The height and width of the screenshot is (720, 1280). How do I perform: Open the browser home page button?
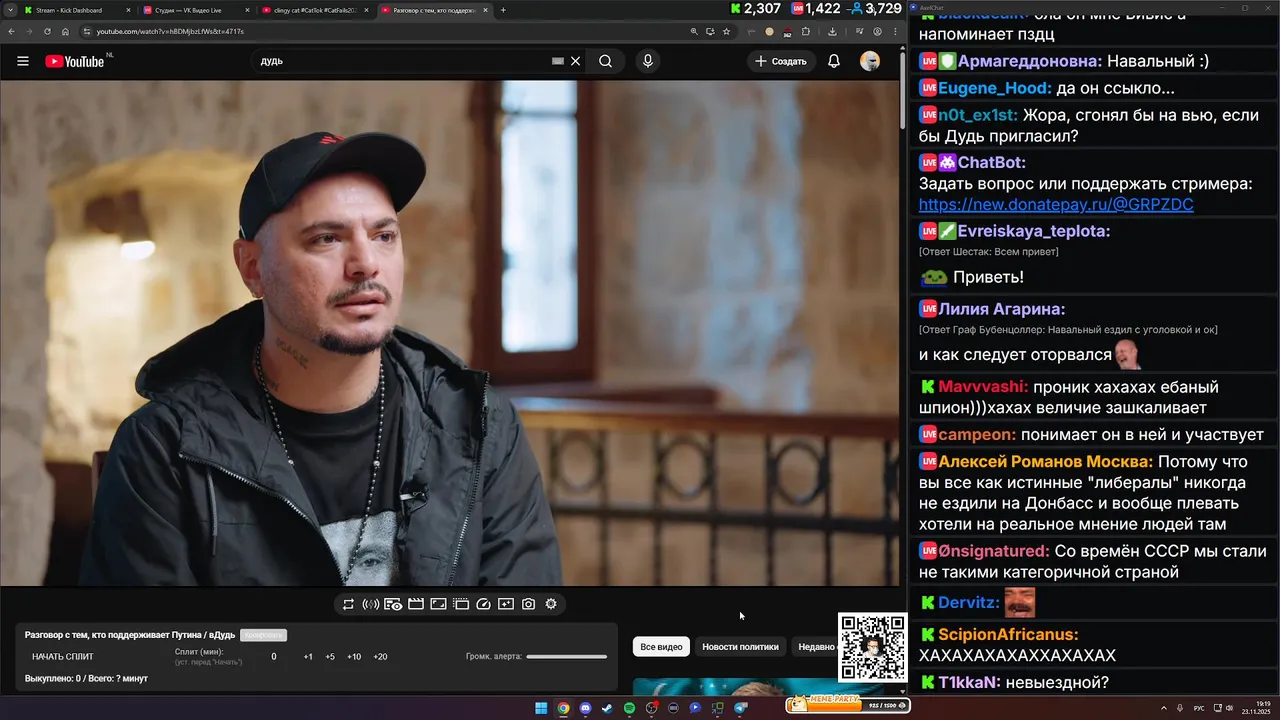pyautogui.click(x=65, y=31)
